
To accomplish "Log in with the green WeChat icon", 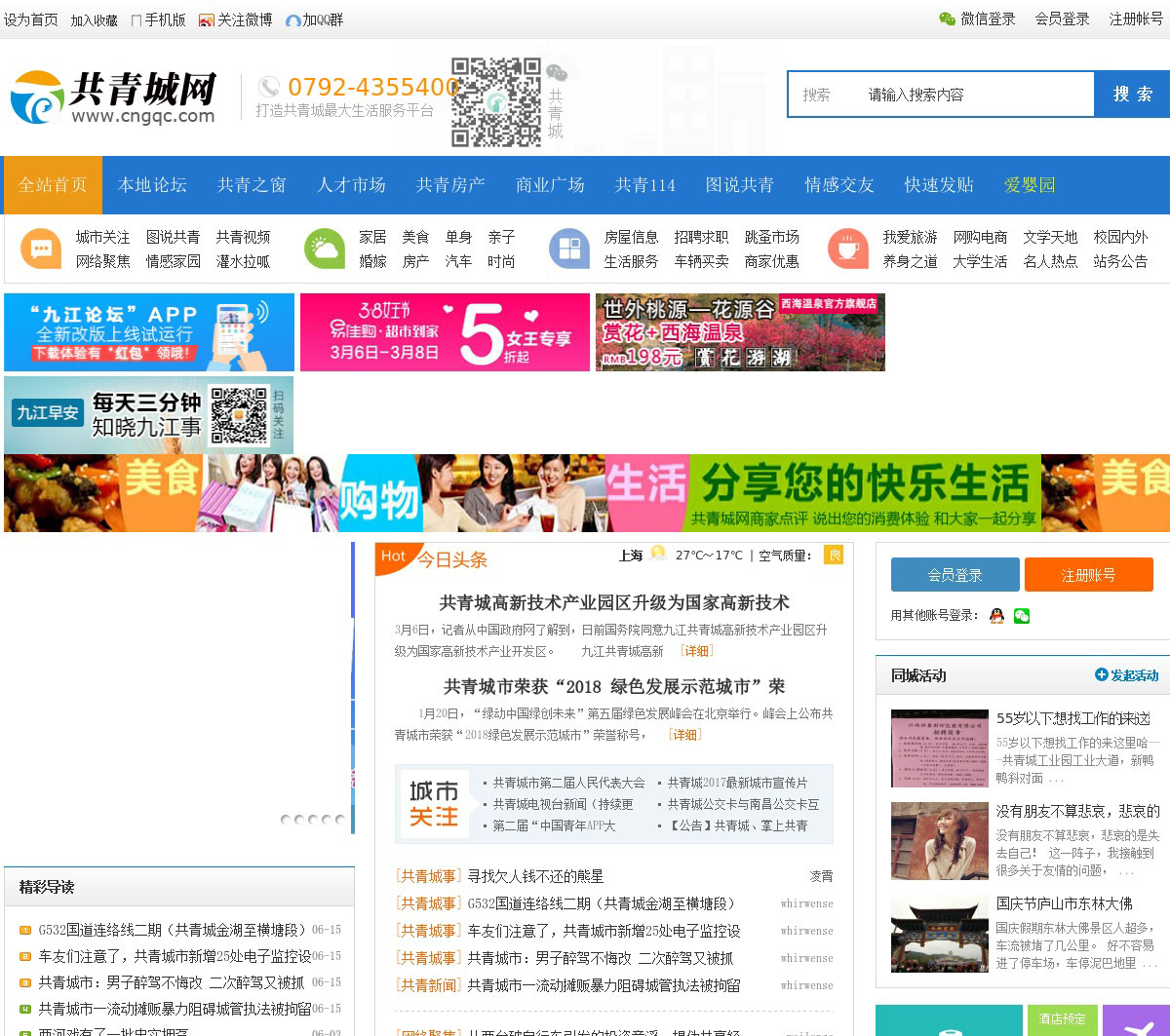I will coord(1021,616).
